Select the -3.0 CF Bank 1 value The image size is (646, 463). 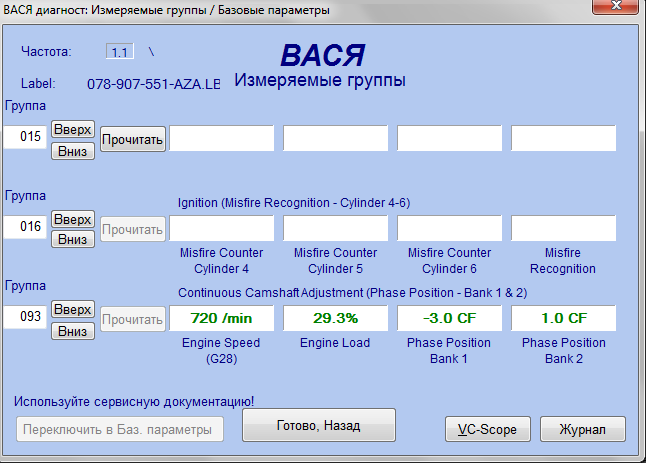click(449, 318)
